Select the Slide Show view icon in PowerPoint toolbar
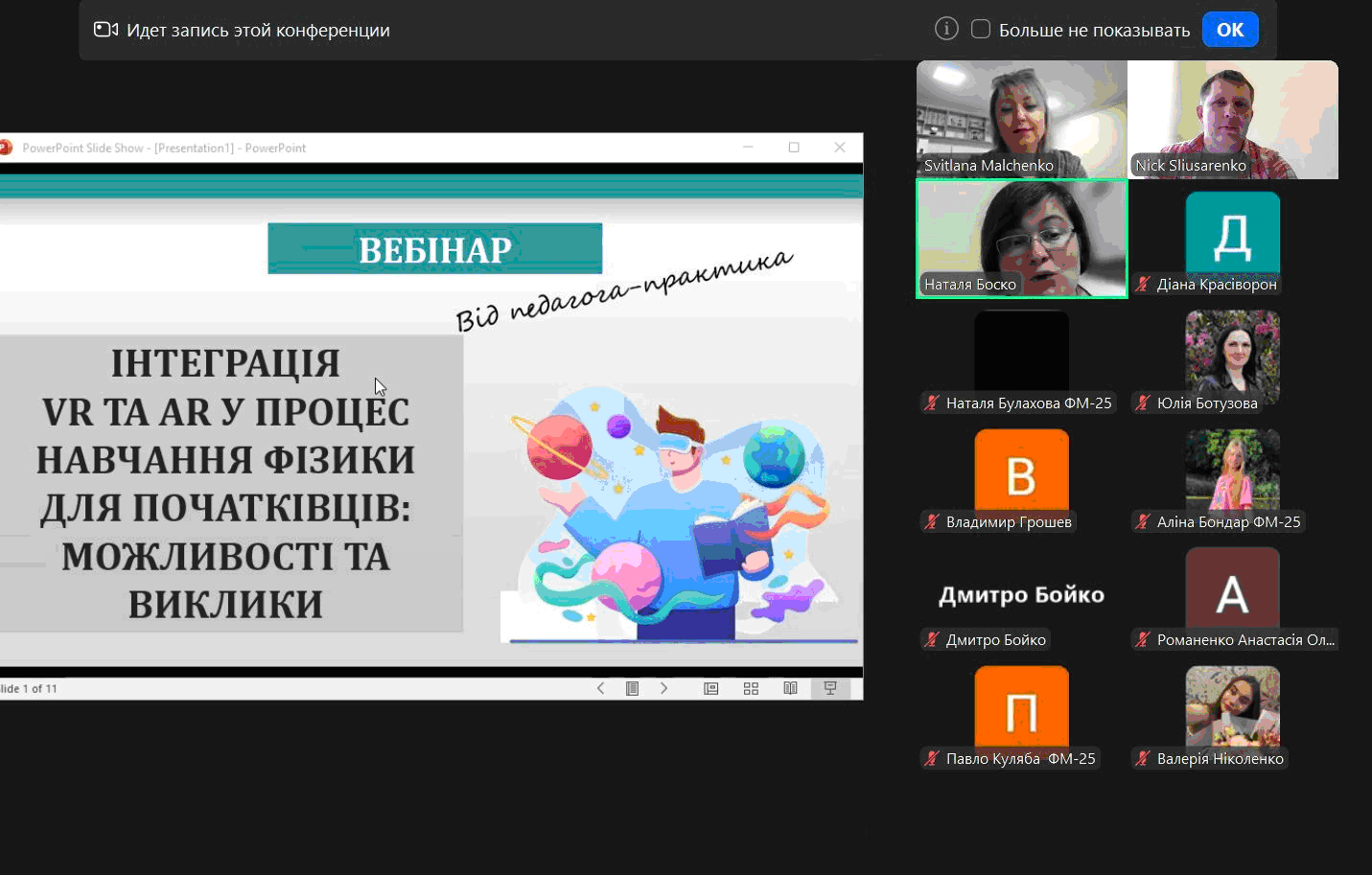1372x875 pixels. [829, 688]
